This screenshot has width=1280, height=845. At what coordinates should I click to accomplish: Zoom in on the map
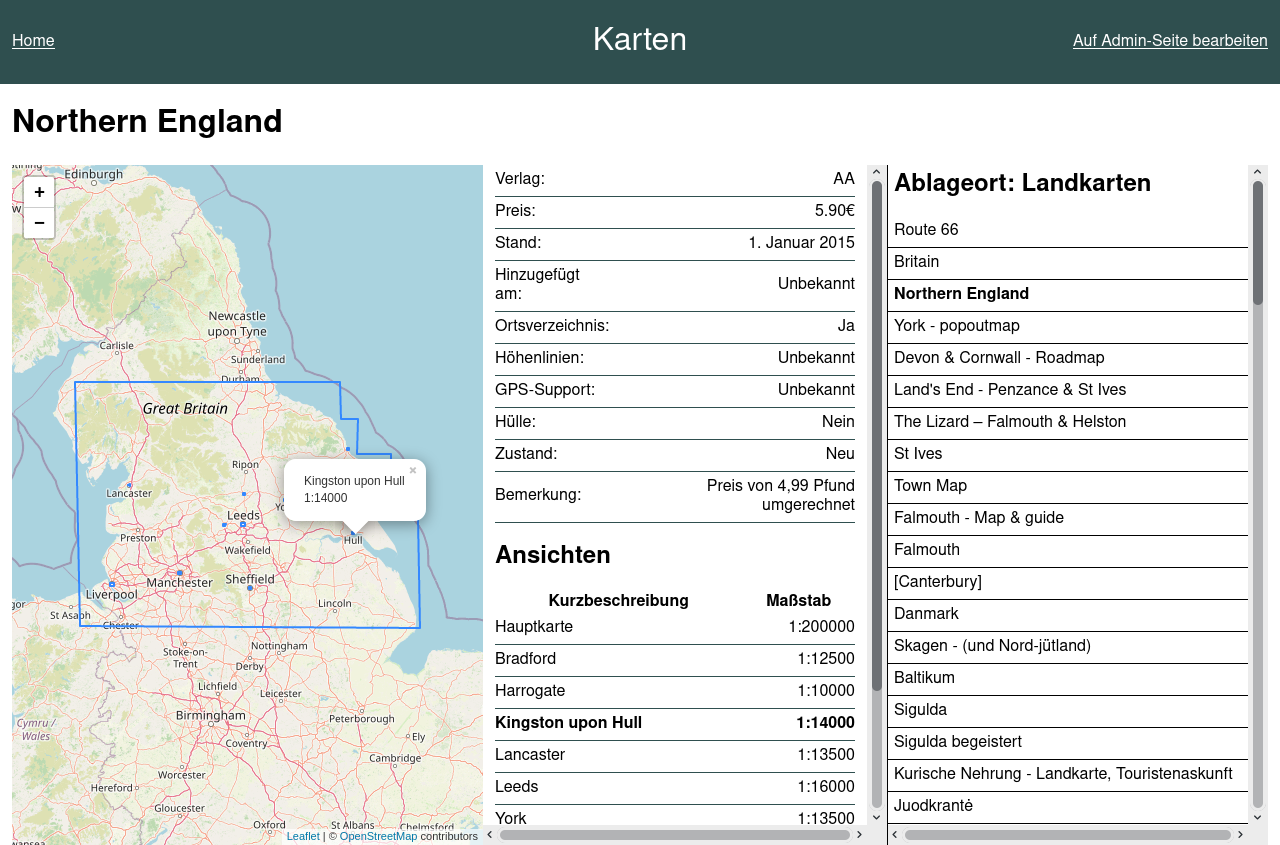coord(38,192)
